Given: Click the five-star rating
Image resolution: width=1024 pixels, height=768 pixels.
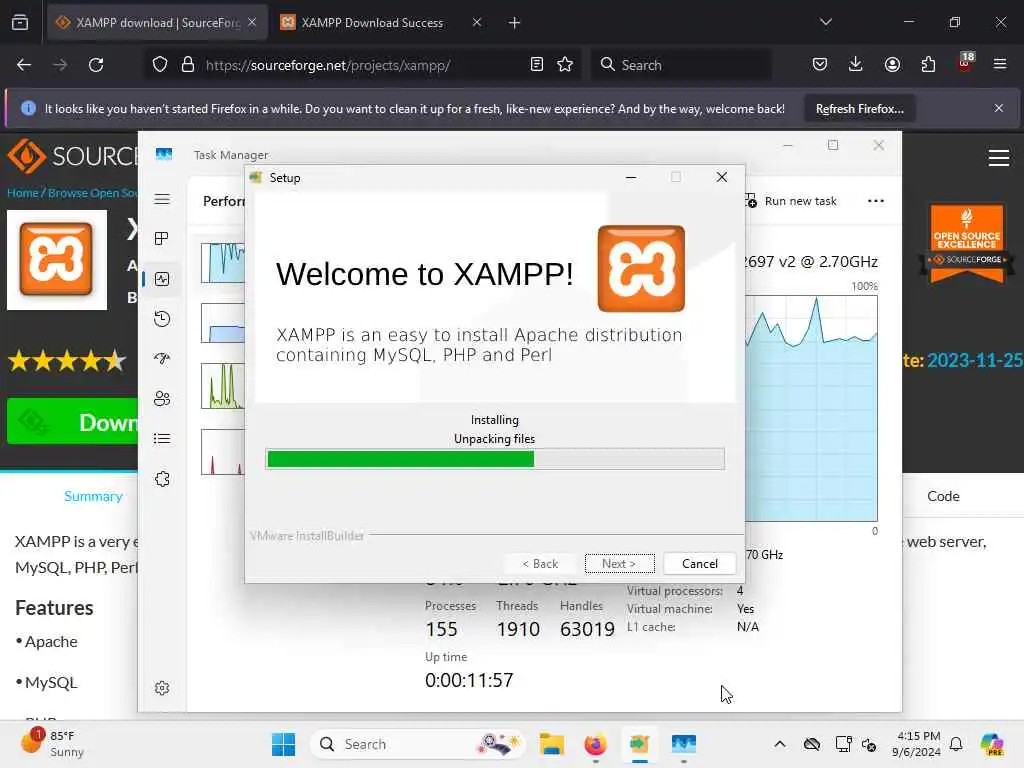Looking at the screenshot, I should click(67, 360).
